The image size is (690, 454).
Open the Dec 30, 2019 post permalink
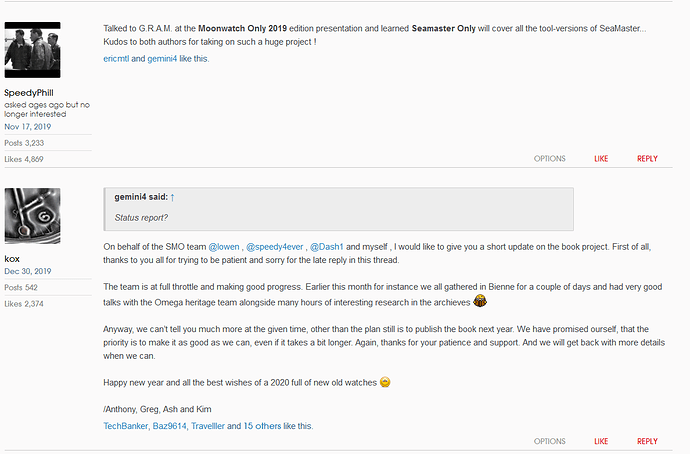click(28, 271)
